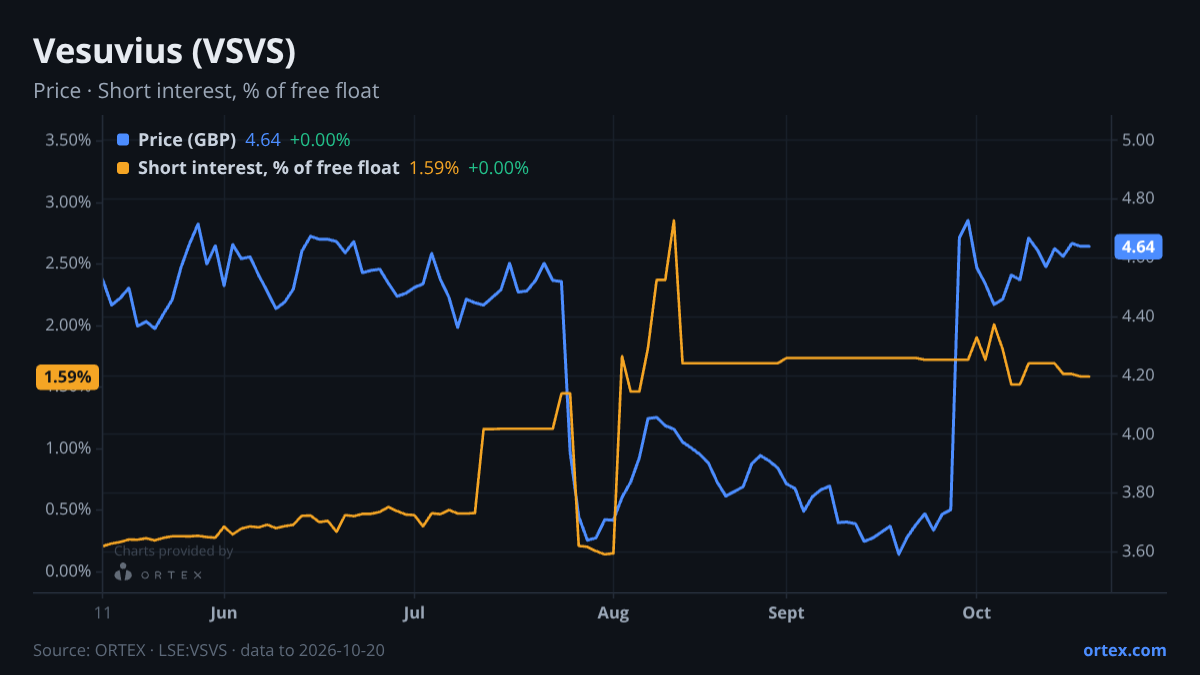Click the Aug x-axis label
This screenshot has height=675, width=1200.
(613, 612)
